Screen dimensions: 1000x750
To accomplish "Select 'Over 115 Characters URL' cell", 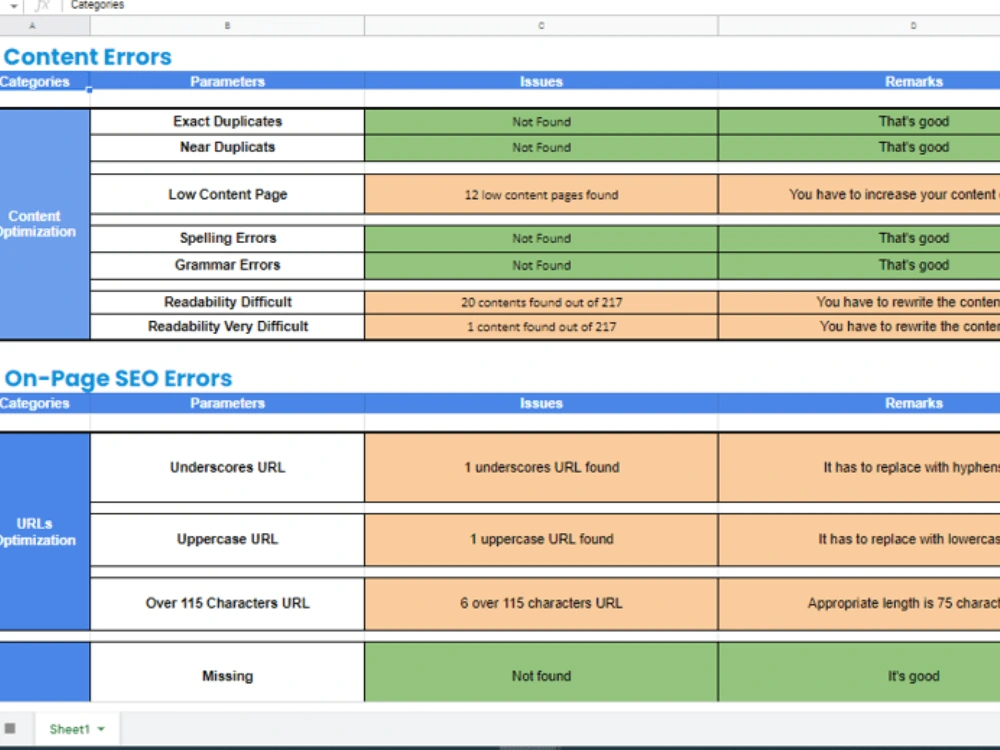I will (x=227, y=603).
